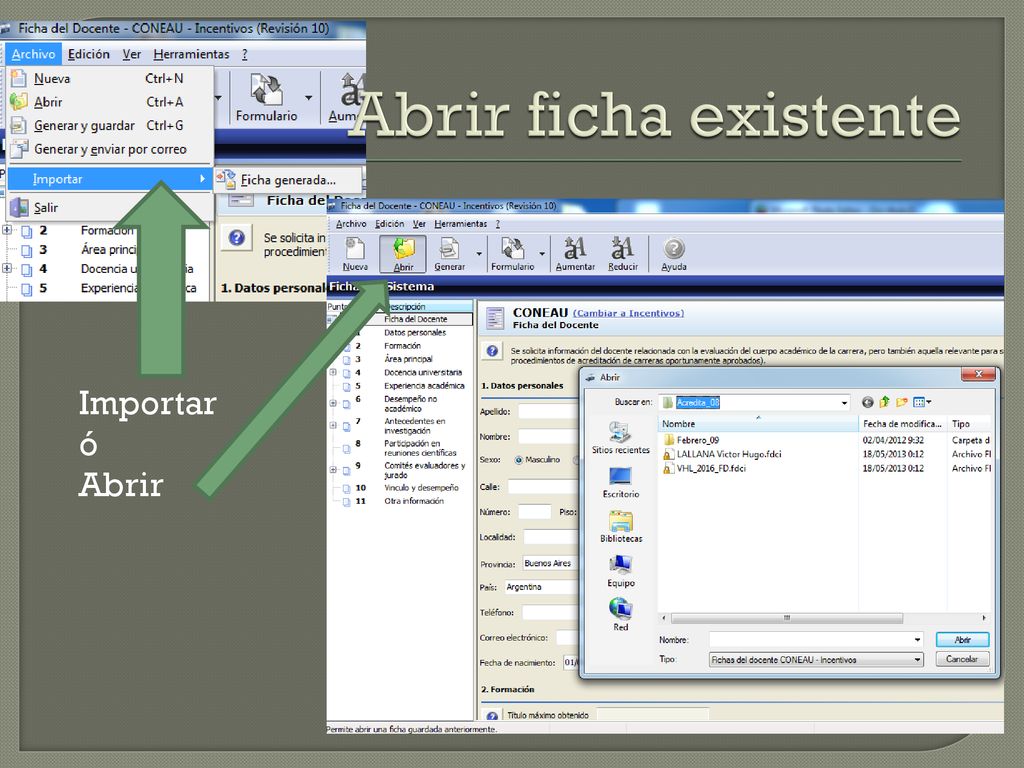Click the 'Cambiar a Incentivos' link

pyautogui.click(x=628, y=313)
